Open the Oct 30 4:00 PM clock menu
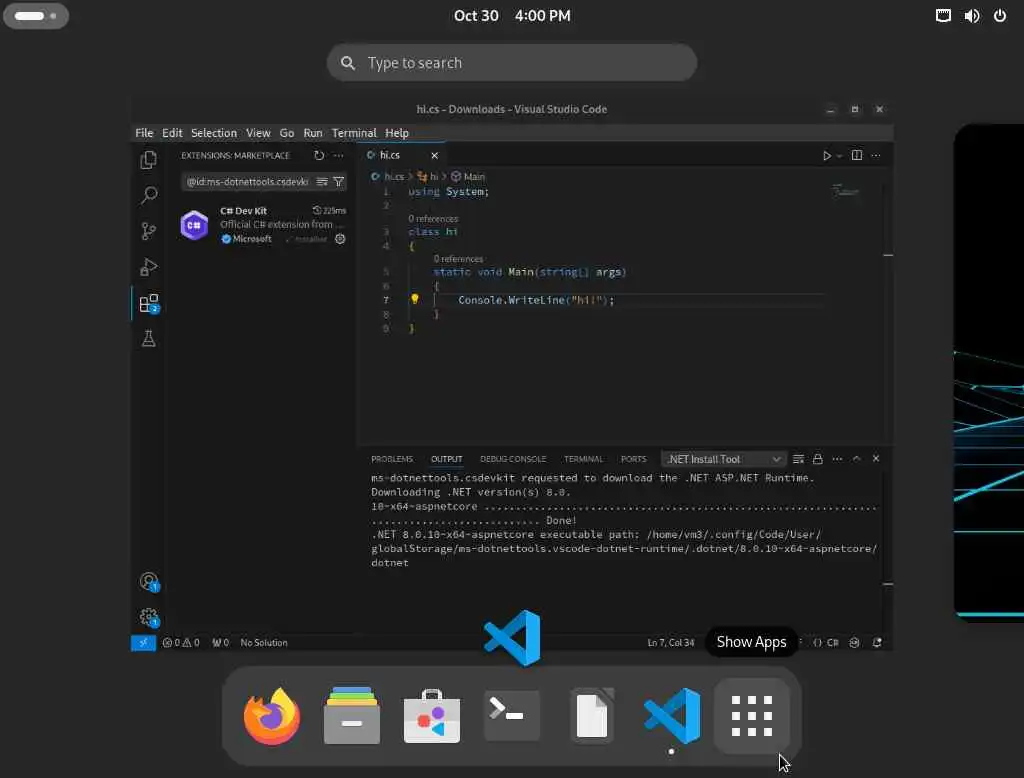Screen dimensions: 1024x778 click(x=512, y=16)
